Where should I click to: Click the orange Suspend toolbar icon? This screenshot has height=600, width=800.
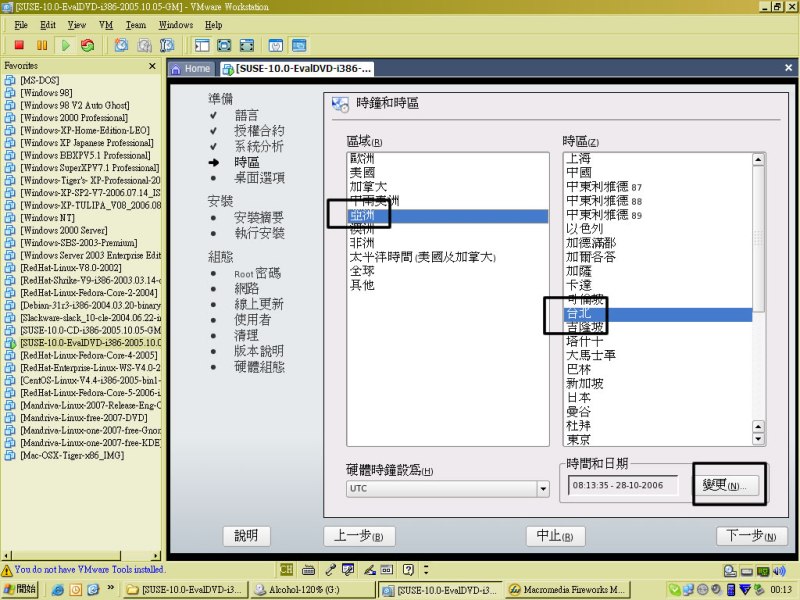(x=42, y=45)
